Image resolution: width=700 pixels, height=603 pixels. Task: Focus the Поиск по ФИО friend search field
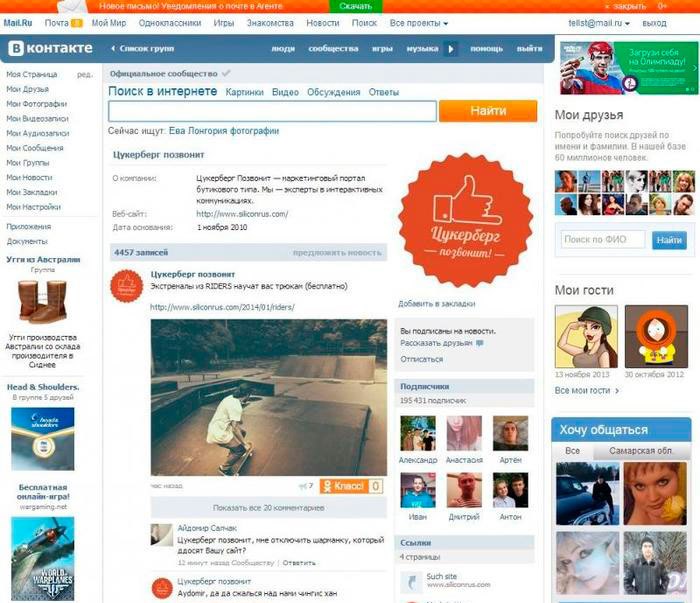coord(602,240)
